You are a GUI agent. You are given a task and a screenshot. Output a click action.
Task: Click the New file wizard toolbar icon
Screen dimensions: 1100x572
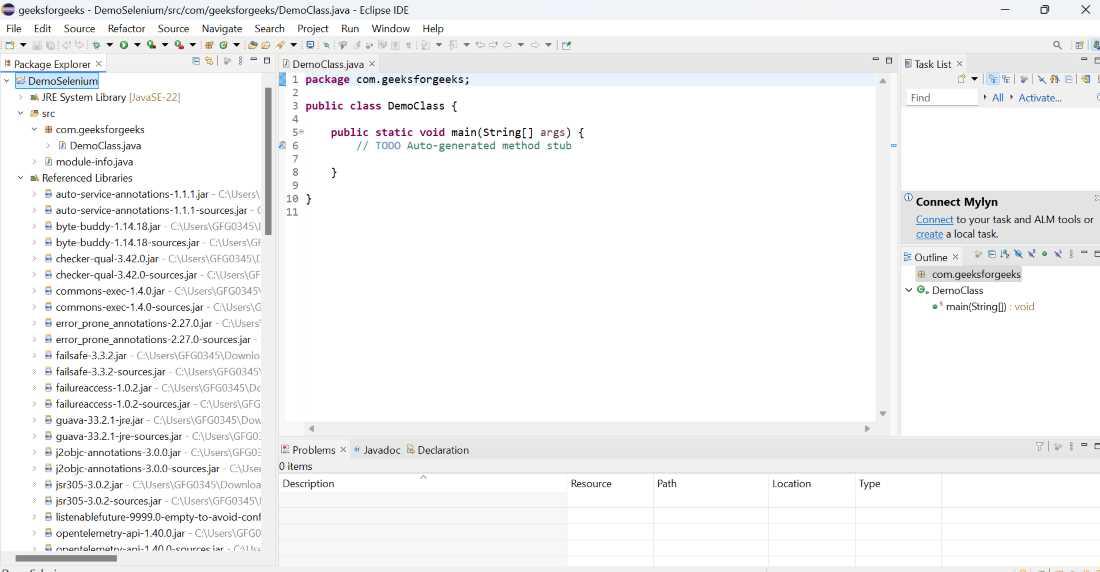[11, 45]
